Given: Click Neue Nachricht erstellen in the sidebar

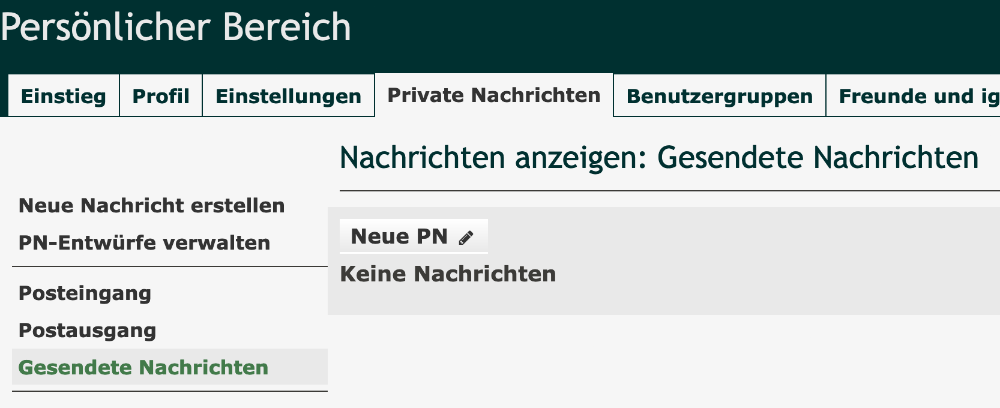Looking at the screenshot, I should [x=152, y=206].
